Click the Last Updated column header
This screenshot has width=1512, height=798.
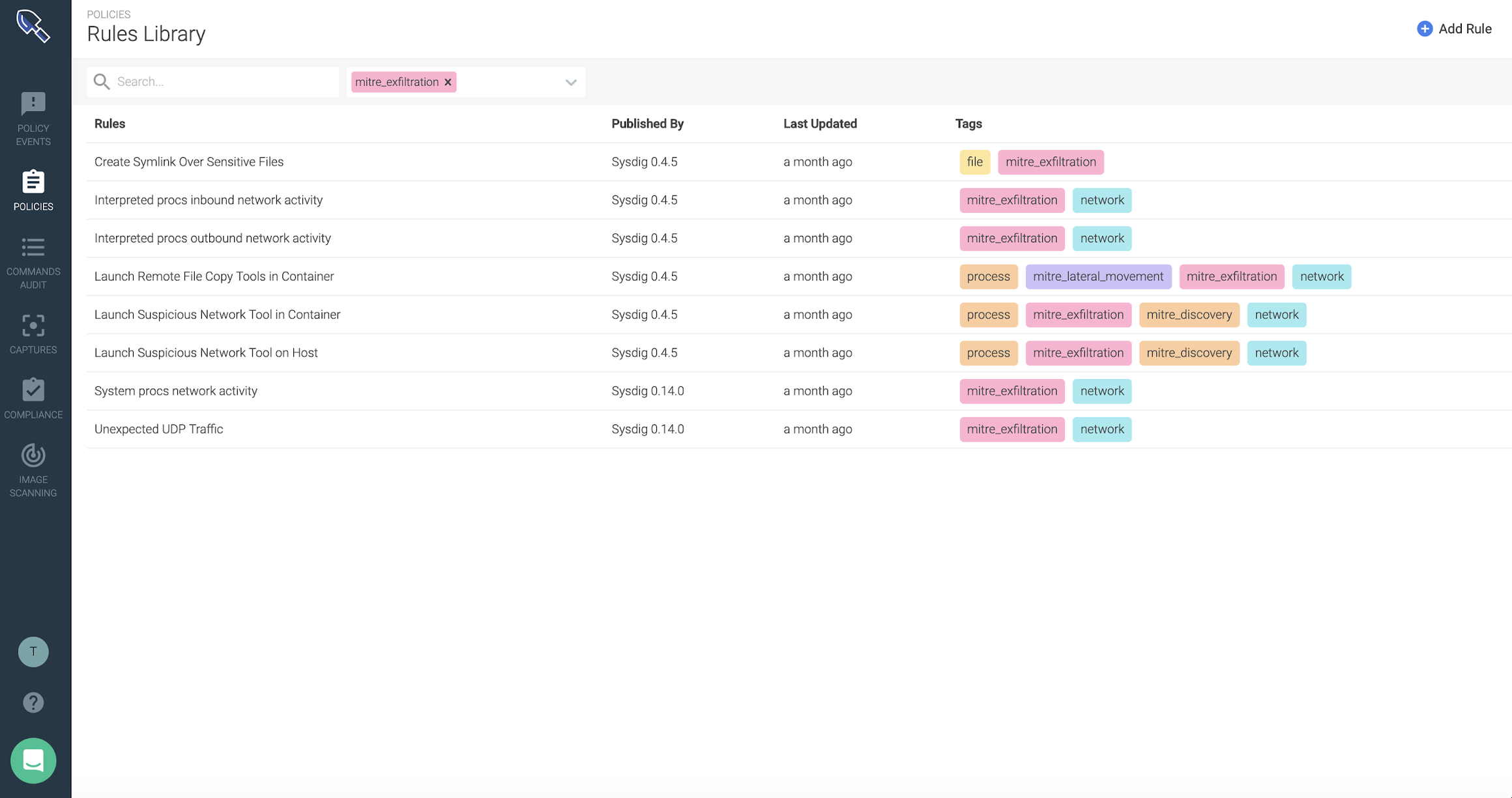820,123
